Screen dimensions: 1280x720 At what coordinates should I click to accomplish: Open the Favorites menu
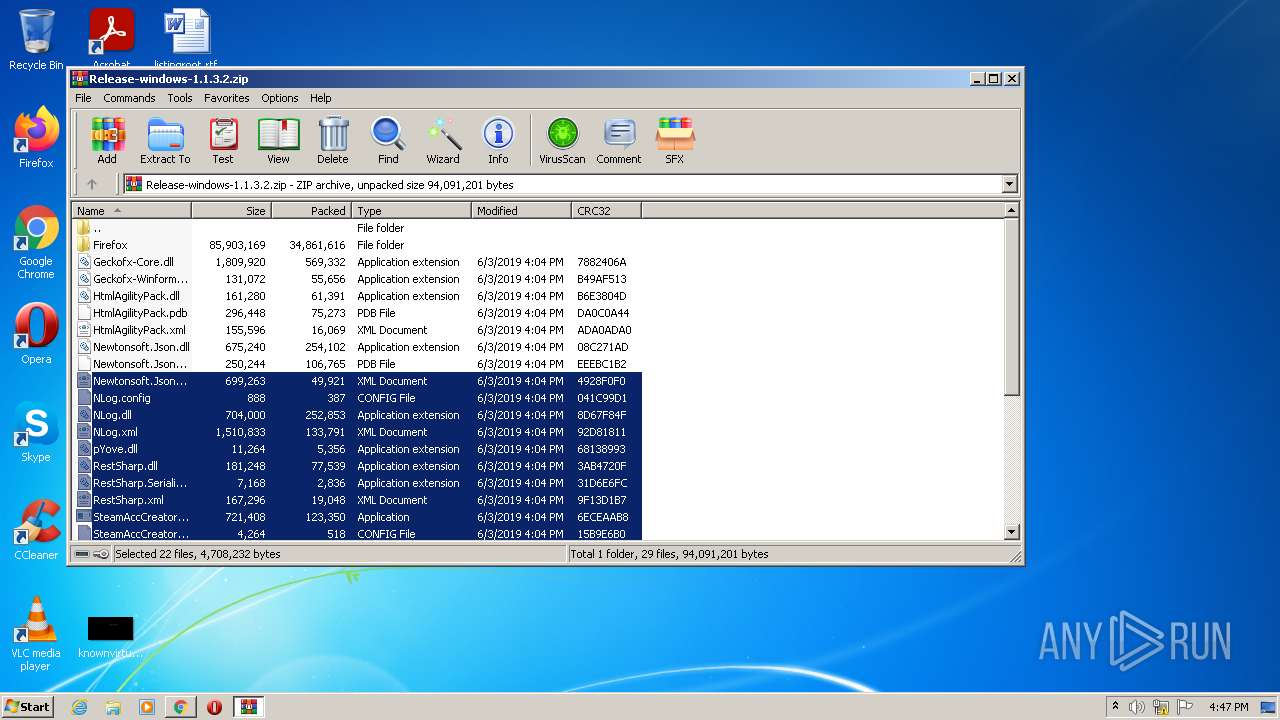click(227, 98)
